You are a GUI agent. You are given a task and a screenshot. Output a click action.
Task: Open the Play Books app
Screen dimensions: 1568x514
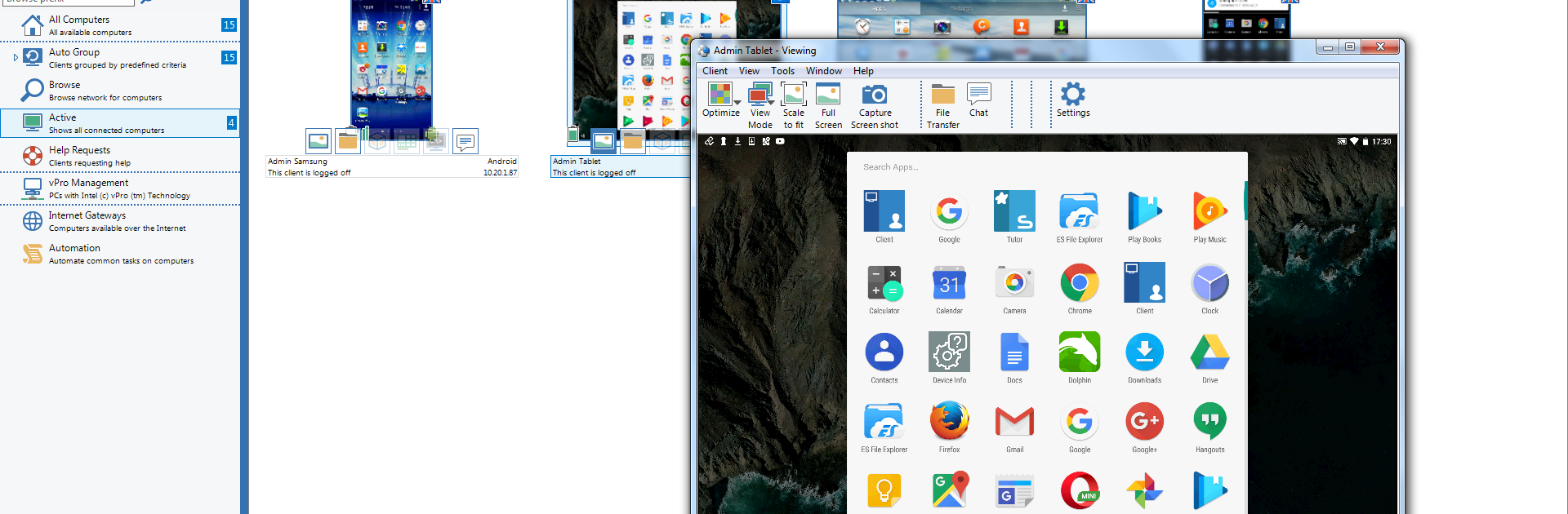click(x=1145, y=217)
